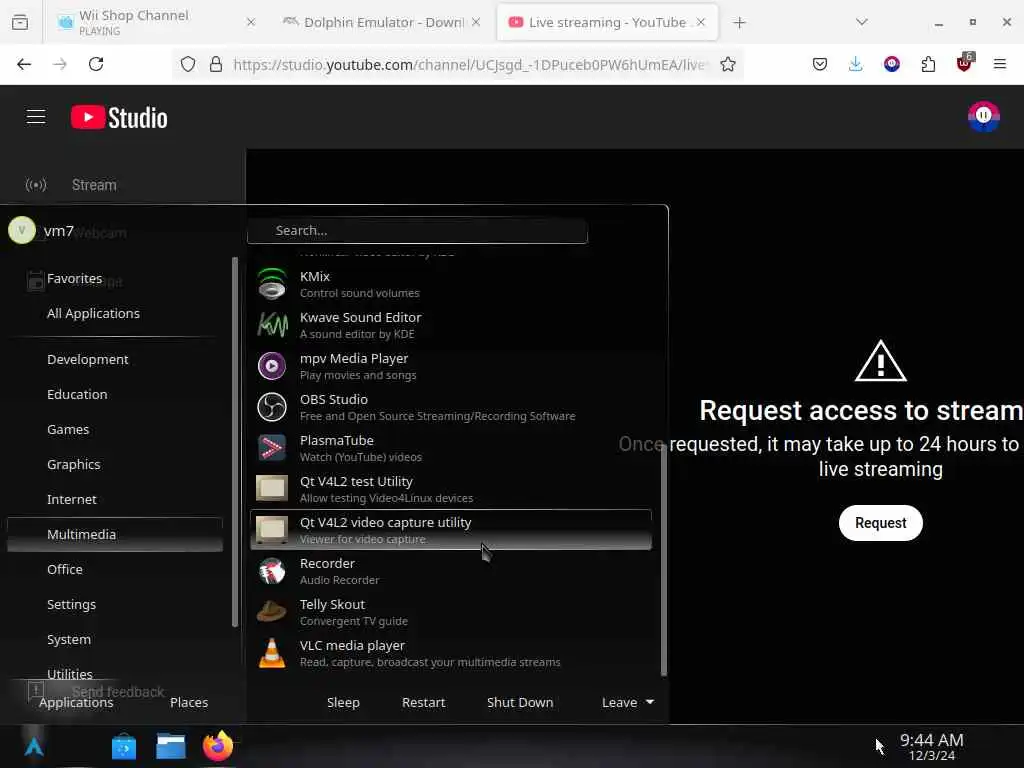Open Discover software store in taskbar

[x=123, y=746]
